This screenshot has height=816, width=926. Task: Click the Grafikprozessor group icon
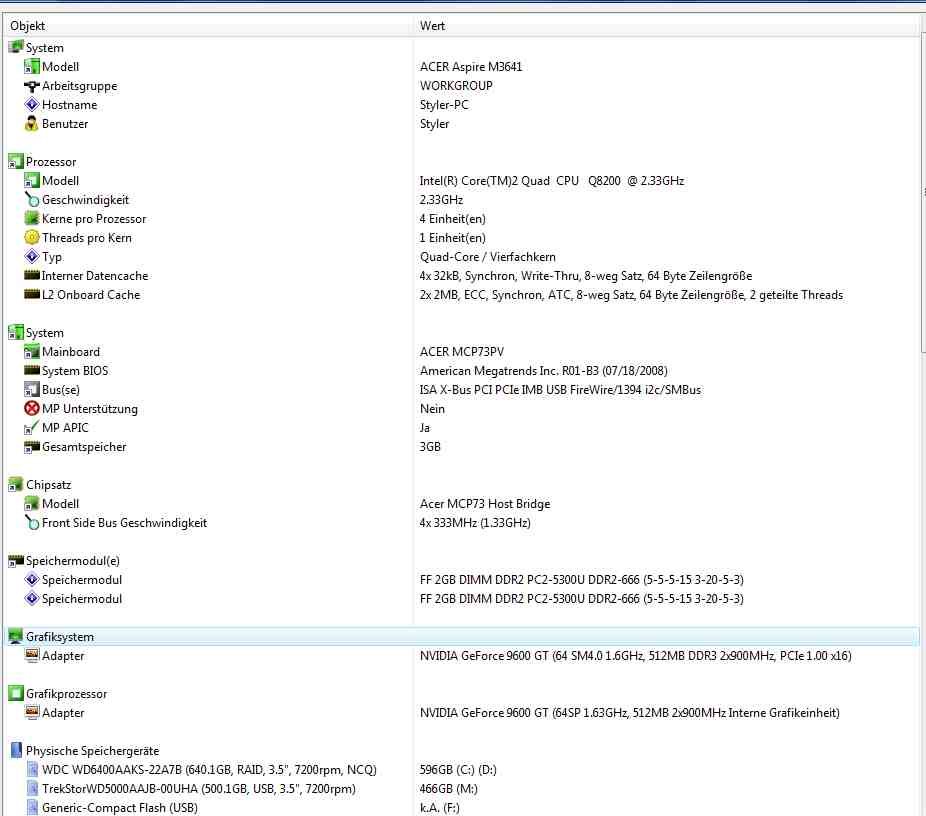[x=16, y=693]
